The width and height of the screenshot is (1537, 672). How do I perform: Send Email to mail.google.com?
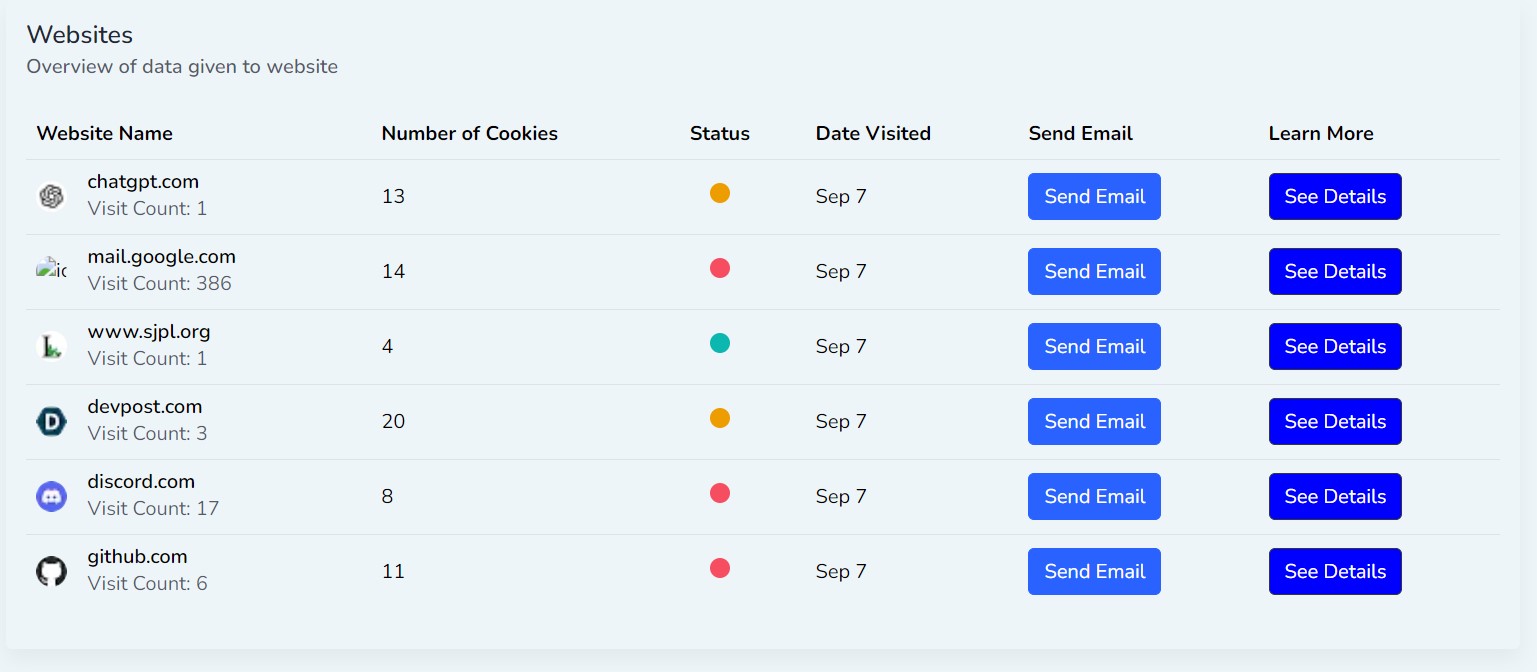(x=1094, y=272)
